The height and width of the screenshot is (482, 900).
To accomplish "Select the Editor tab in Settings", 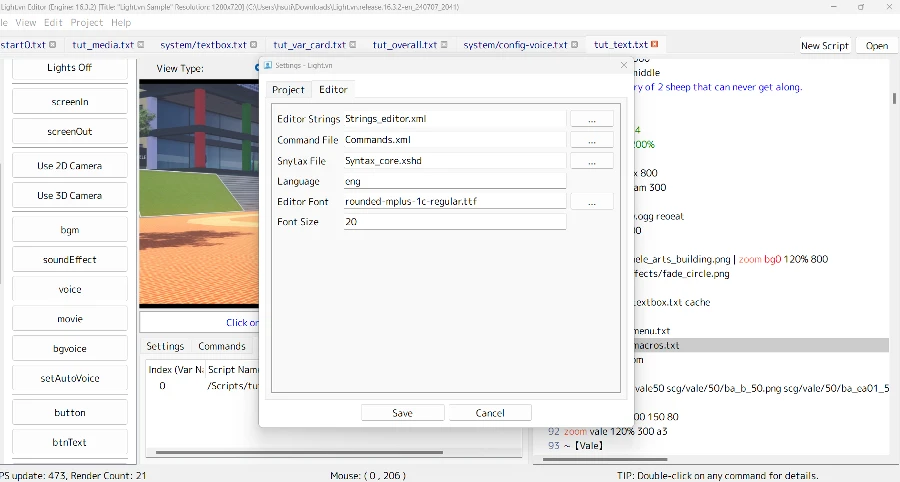I will 333,90.
